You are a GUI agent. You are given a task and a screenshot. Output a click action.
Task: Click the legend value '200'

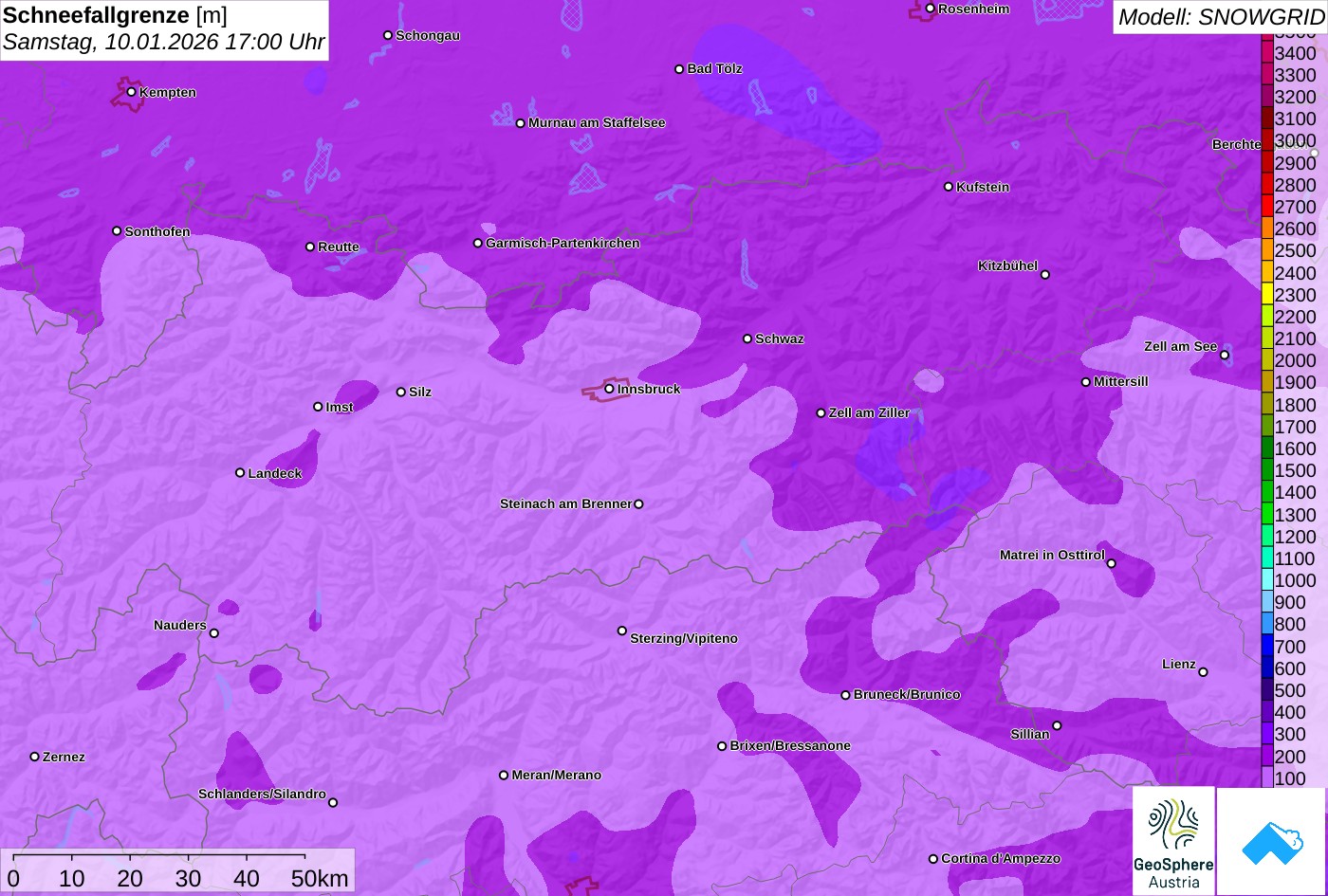[1290, 757]
